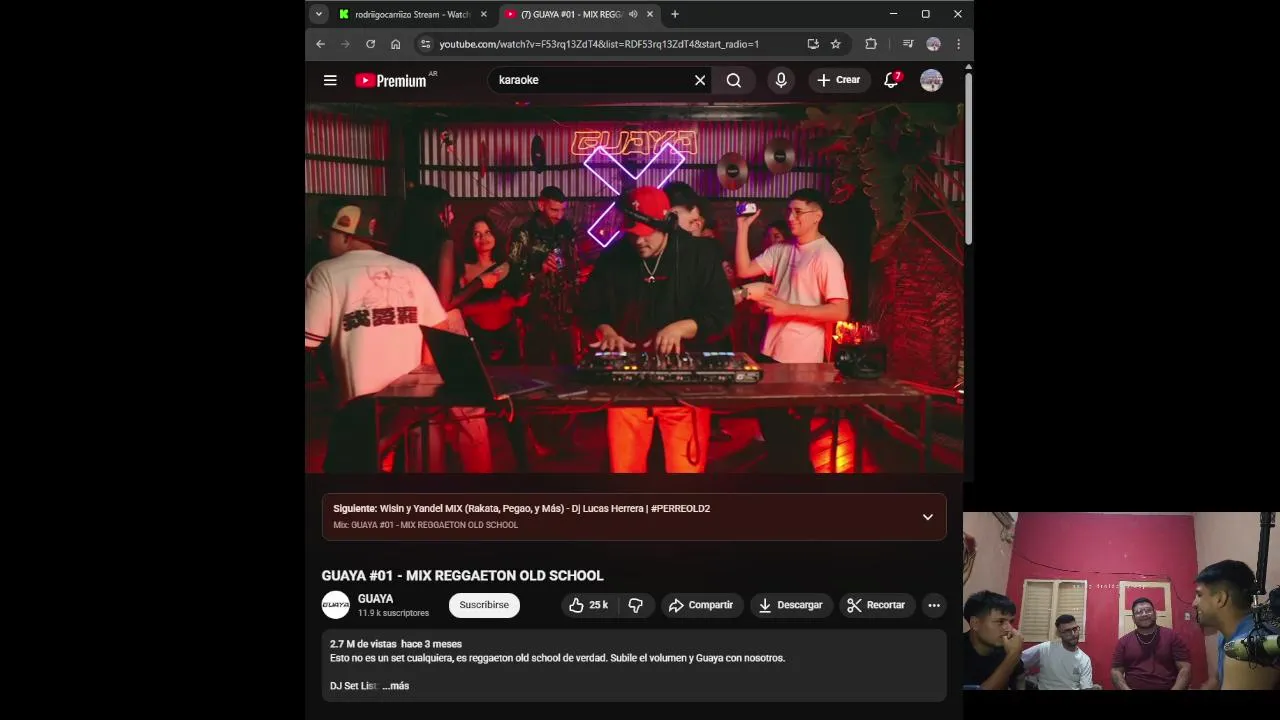Go back in browser history
1280x720 pixels.
[x=320, y=44]
